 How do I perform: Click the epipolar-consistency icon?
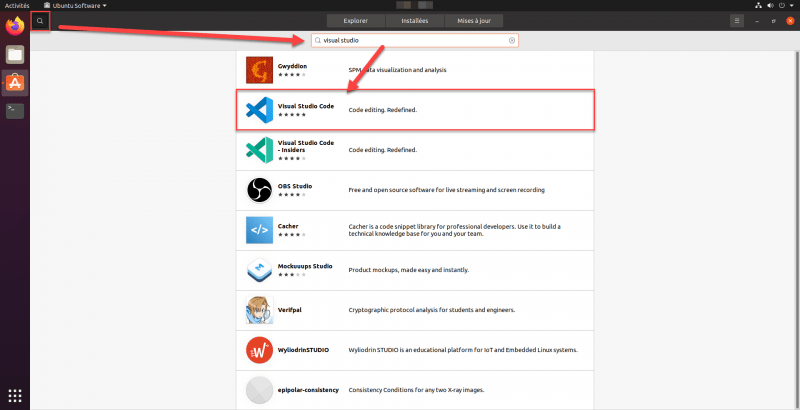click(x=259, y=390)
